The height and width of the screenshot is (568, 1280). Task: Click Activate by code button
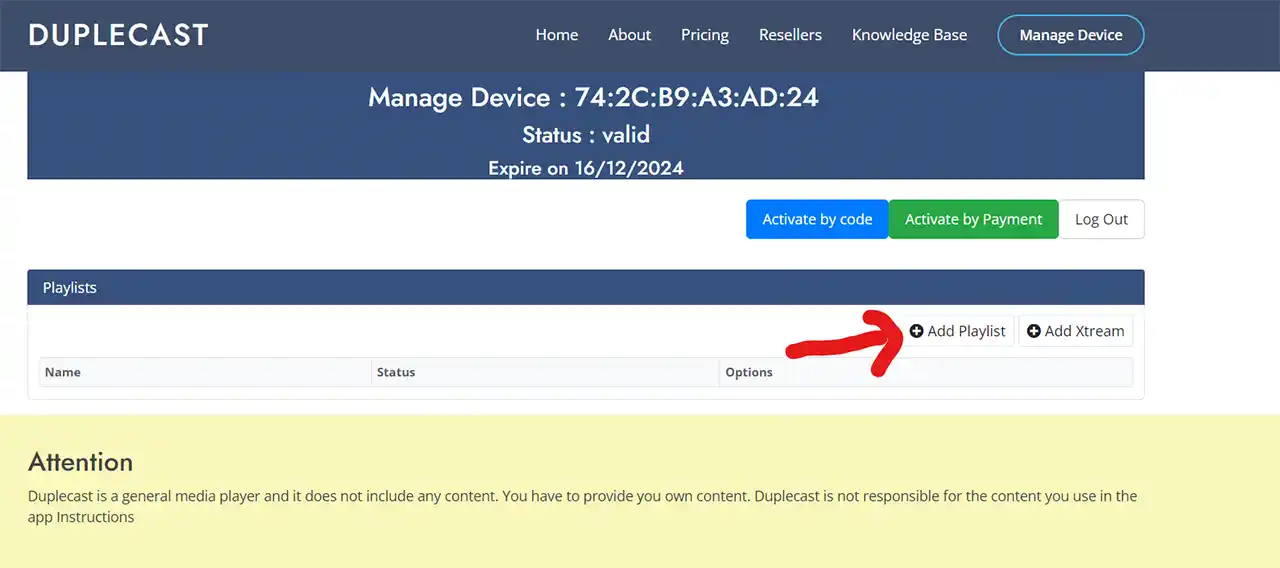pos(817,219)
